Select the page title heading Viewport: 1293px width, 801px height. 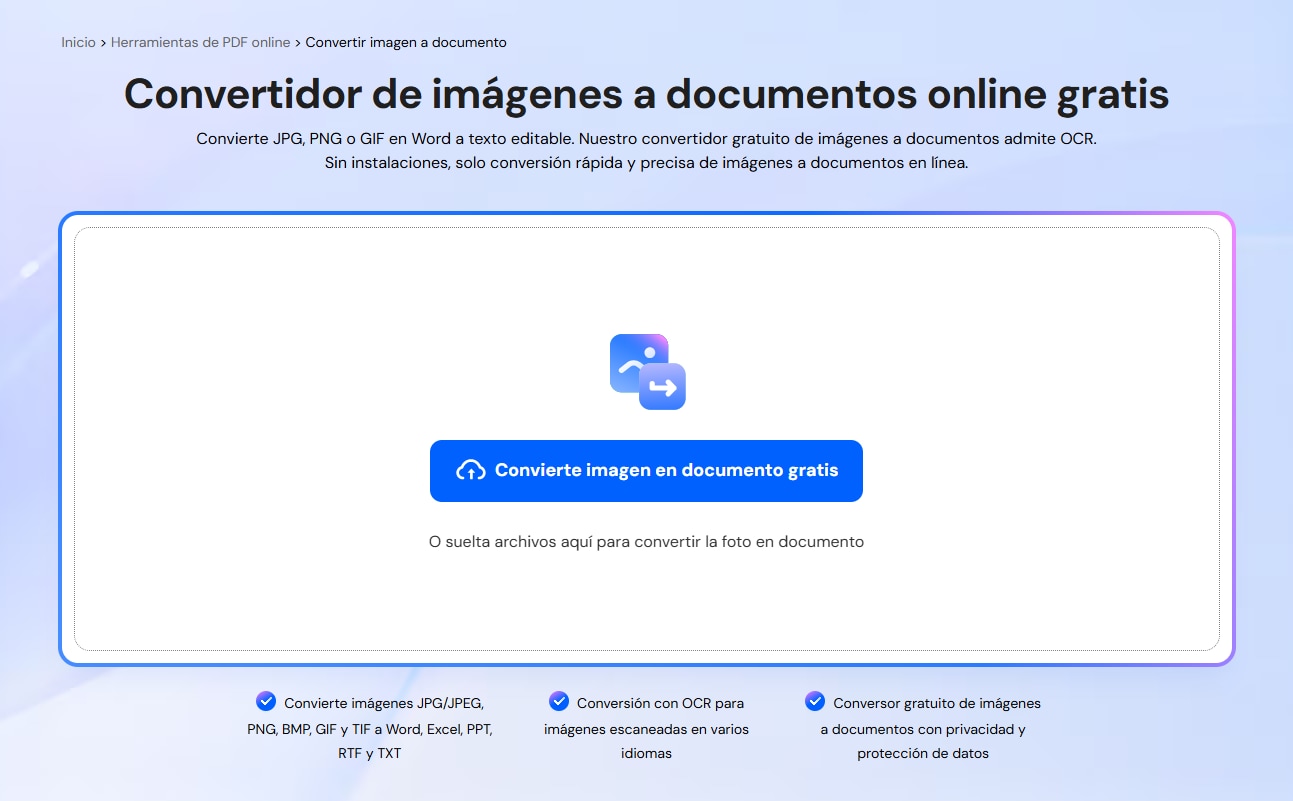[646, 94]
